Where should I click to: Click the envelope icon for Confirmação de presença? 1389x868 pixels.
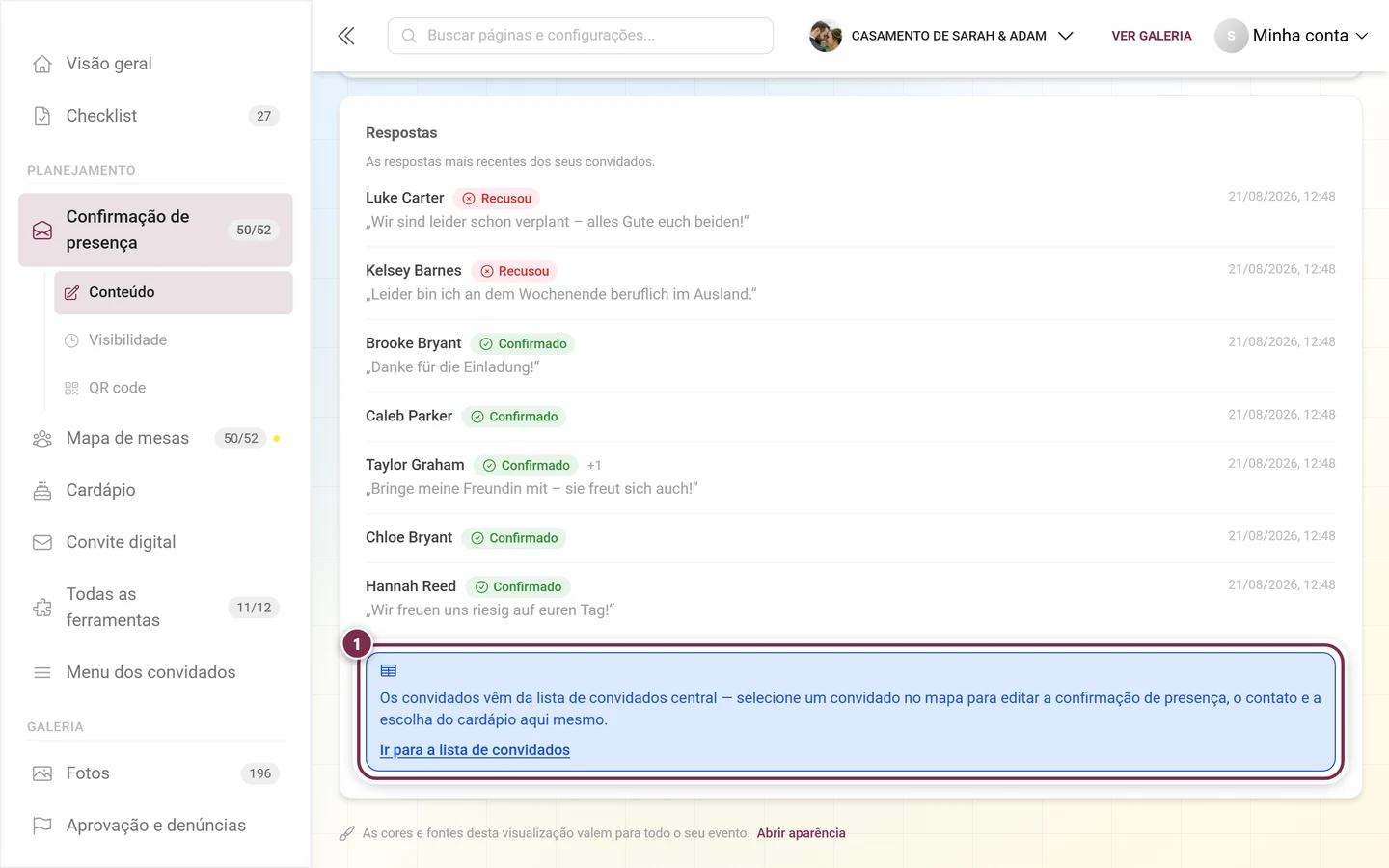pyautogui.click(x=42, y=231)
